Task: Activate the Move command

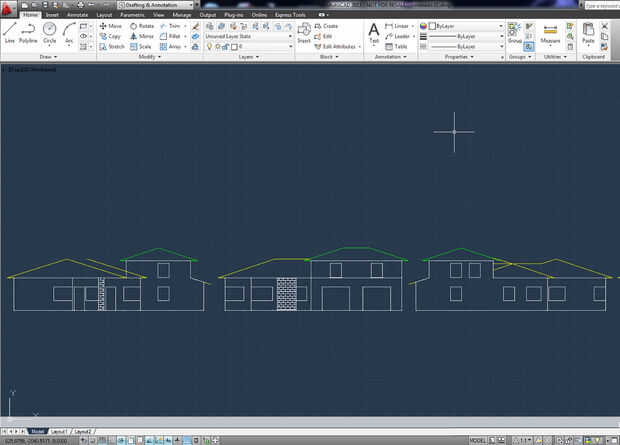Action: pos(111,26)
